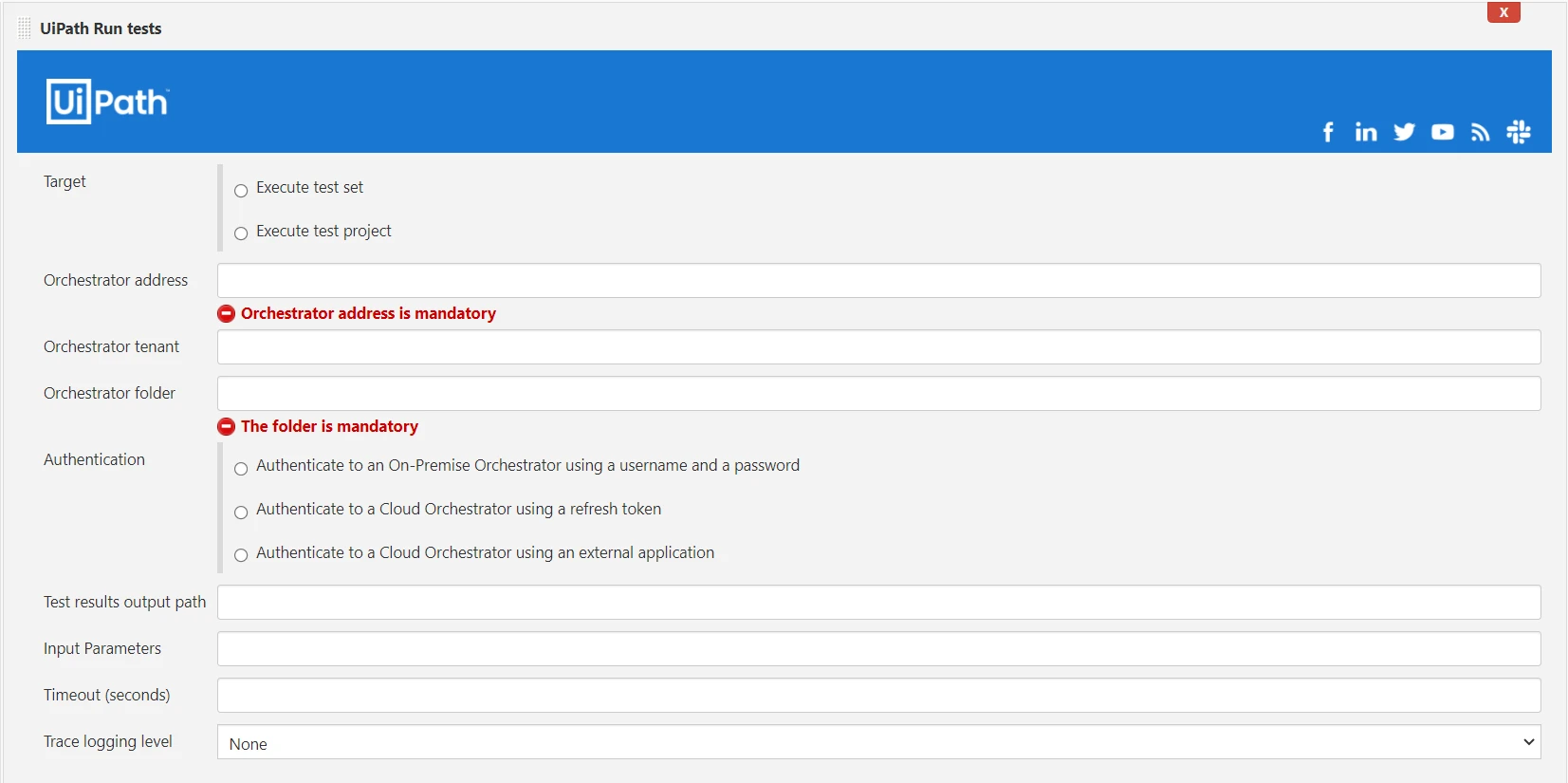This screenshot has height=783, width=1568.
Task: Click the 'UiPath Run tests' section title
Action: click(101, 28)
